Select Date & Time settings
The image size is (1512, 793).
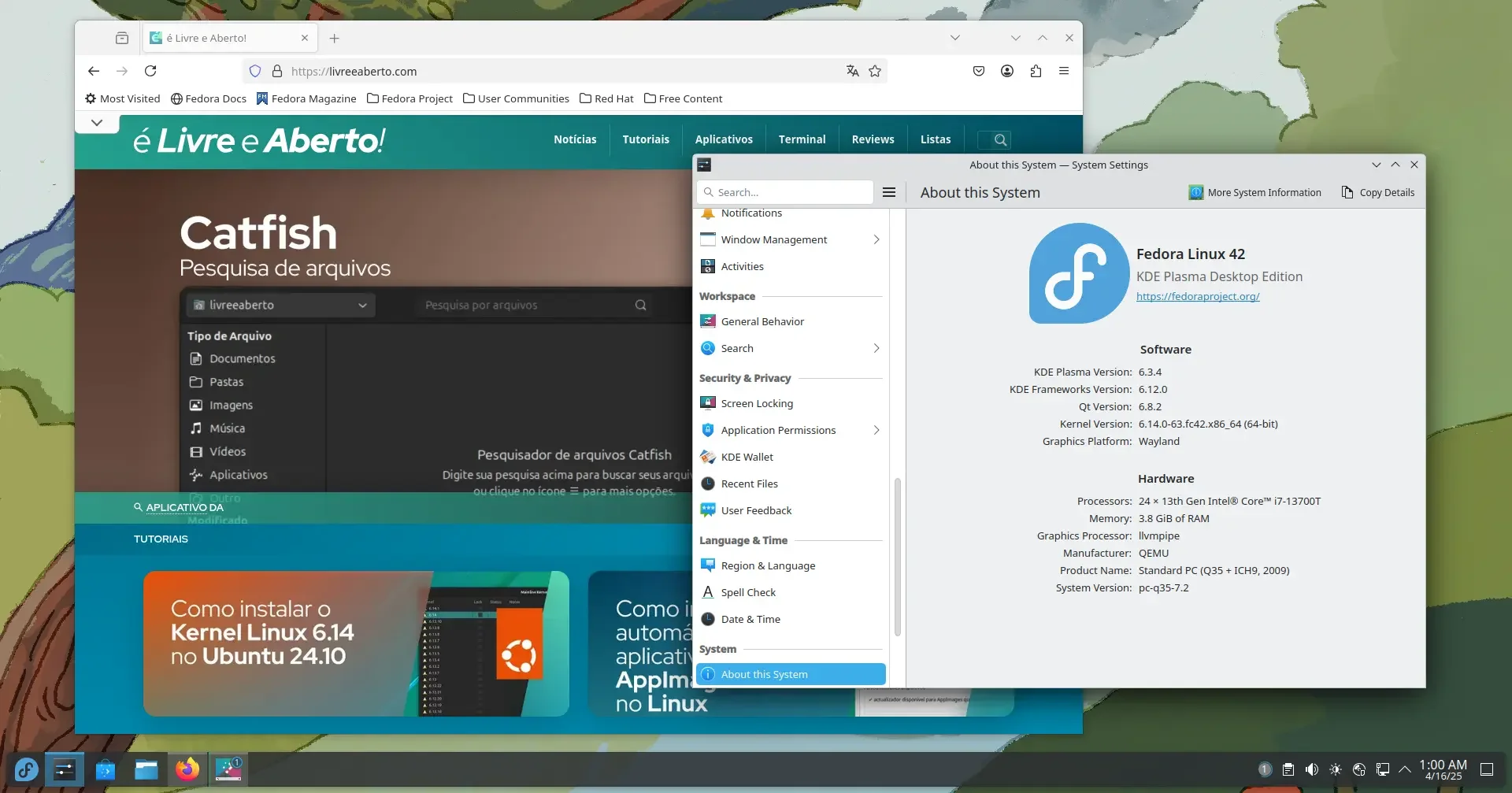click(x=791, y=619)
